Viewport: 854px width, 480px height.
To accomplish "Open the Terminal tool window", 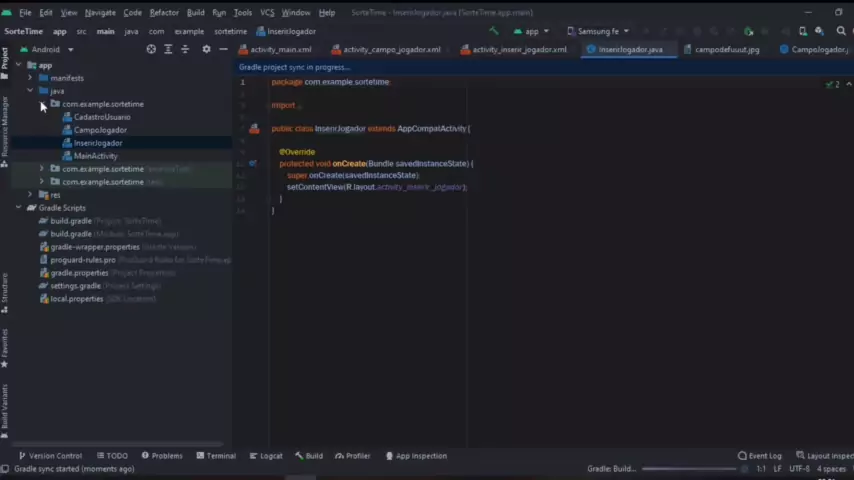I will pos(216,456).
